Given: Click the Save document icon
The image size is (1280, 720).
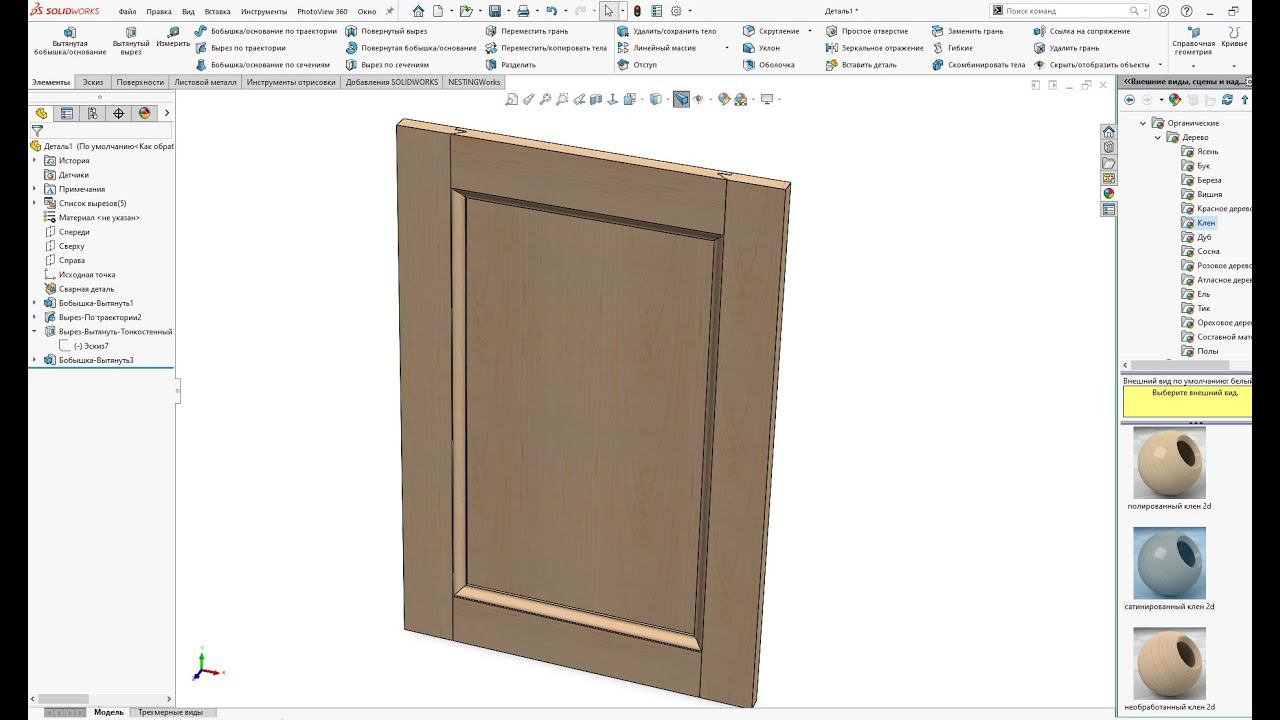Looking at the screenshot, I should (494, 11).
